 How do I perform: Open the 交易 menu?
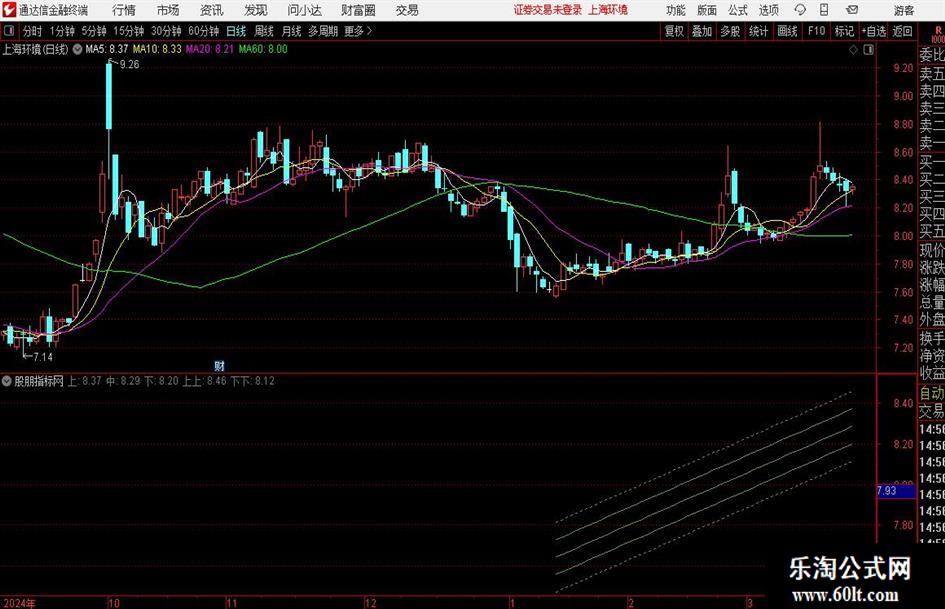[407, 10]
